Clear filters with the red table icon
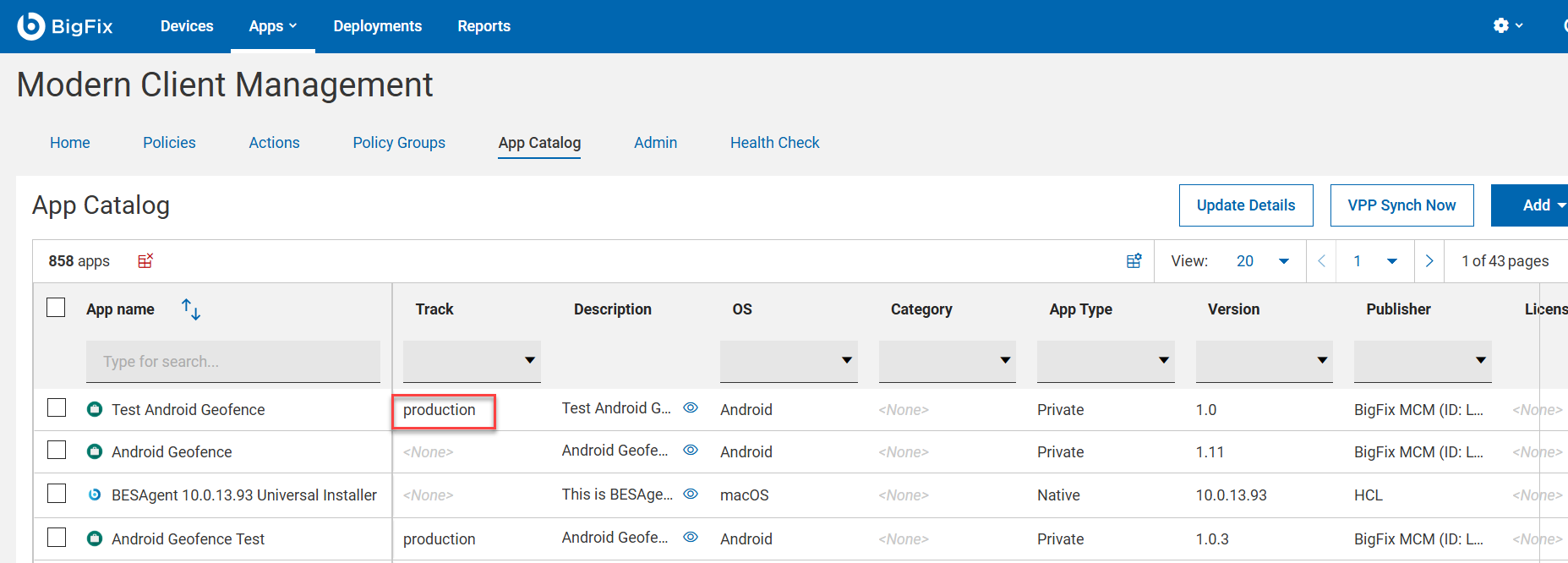 click(145, 260)
